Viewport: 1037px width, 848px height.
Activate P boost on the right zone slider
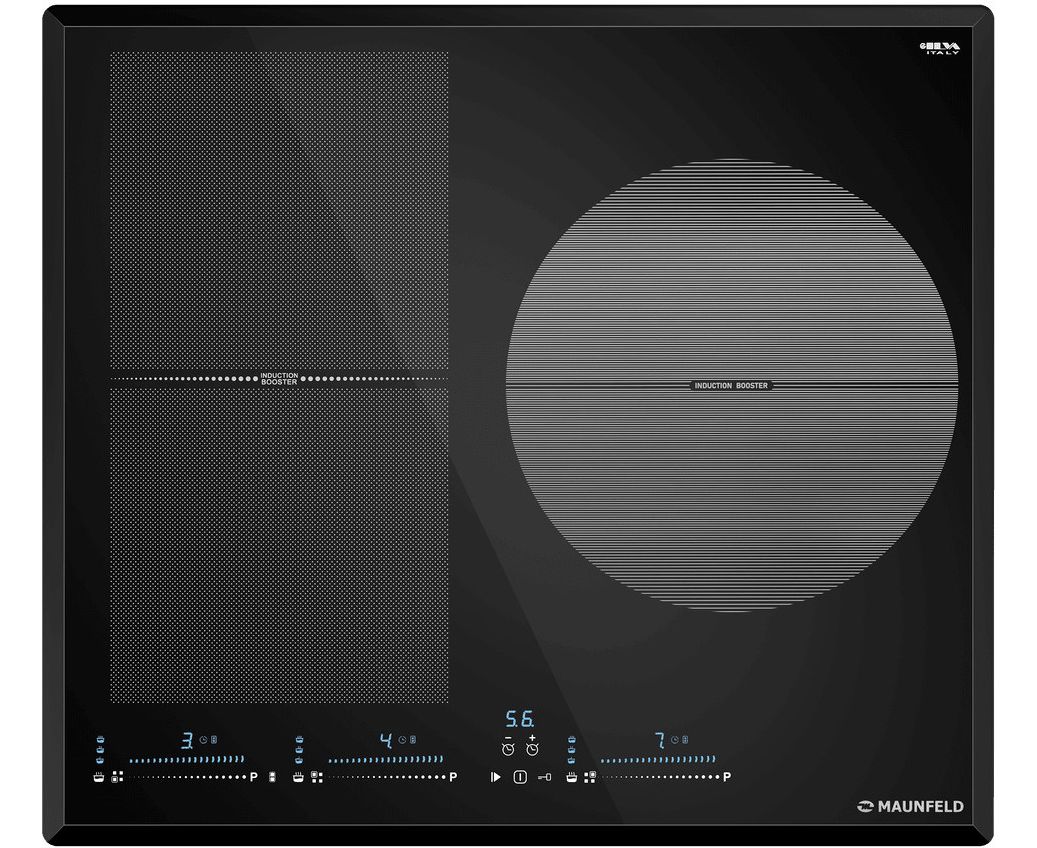(x=727, y=777)
